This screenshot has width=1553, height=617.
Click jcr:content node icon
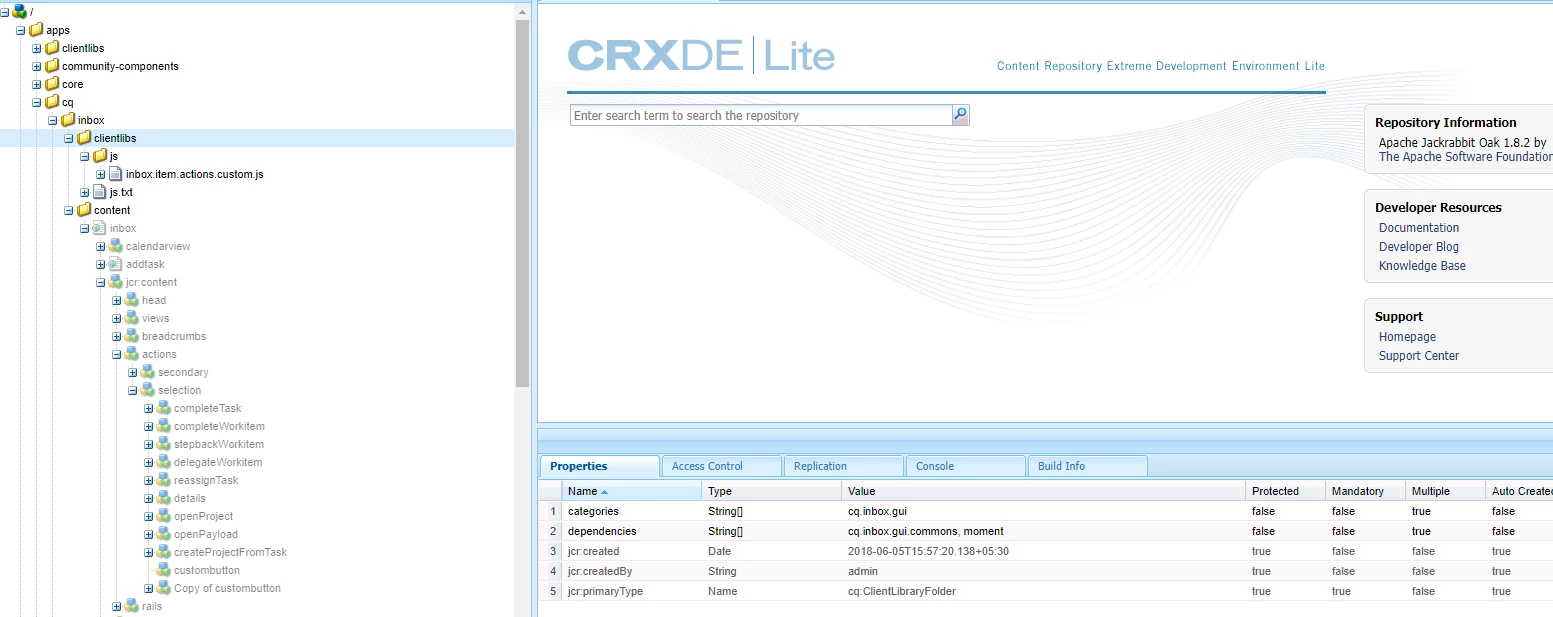click(116, 282)
